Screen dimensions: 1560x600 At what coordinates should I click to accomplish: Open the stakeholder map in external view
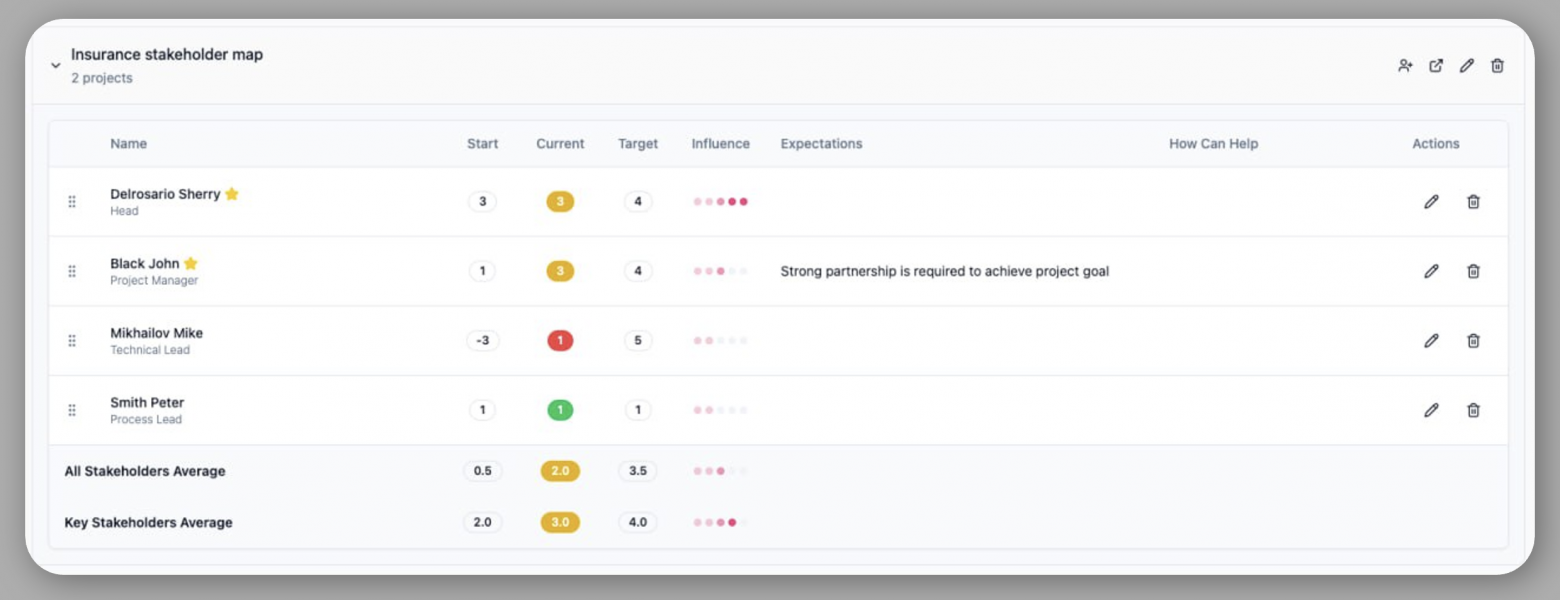click(x=1436, y=66)
